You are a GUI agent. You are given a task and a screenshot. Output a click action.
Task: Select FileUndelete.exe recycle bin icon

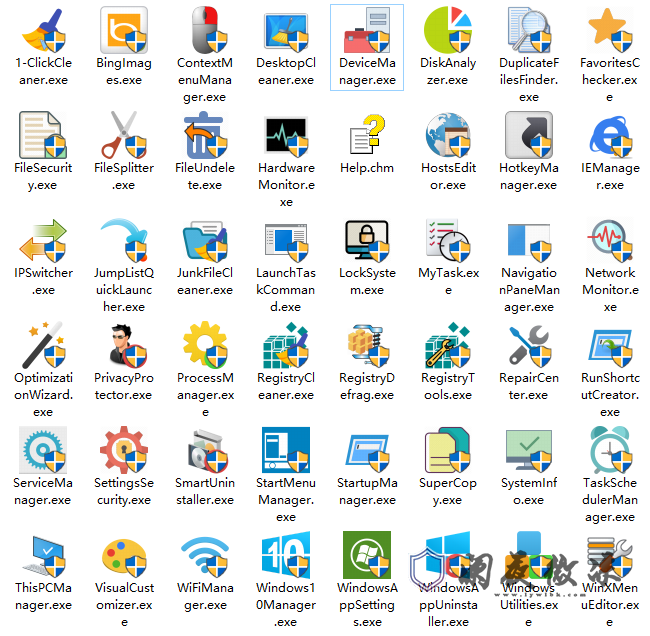click(205, 135)
